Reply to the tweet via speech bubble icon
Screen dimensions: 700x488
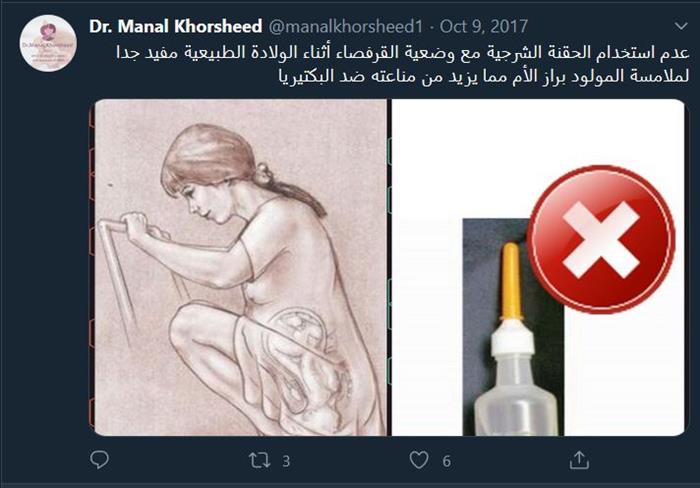pyautogui.click(x=99, y=459)
